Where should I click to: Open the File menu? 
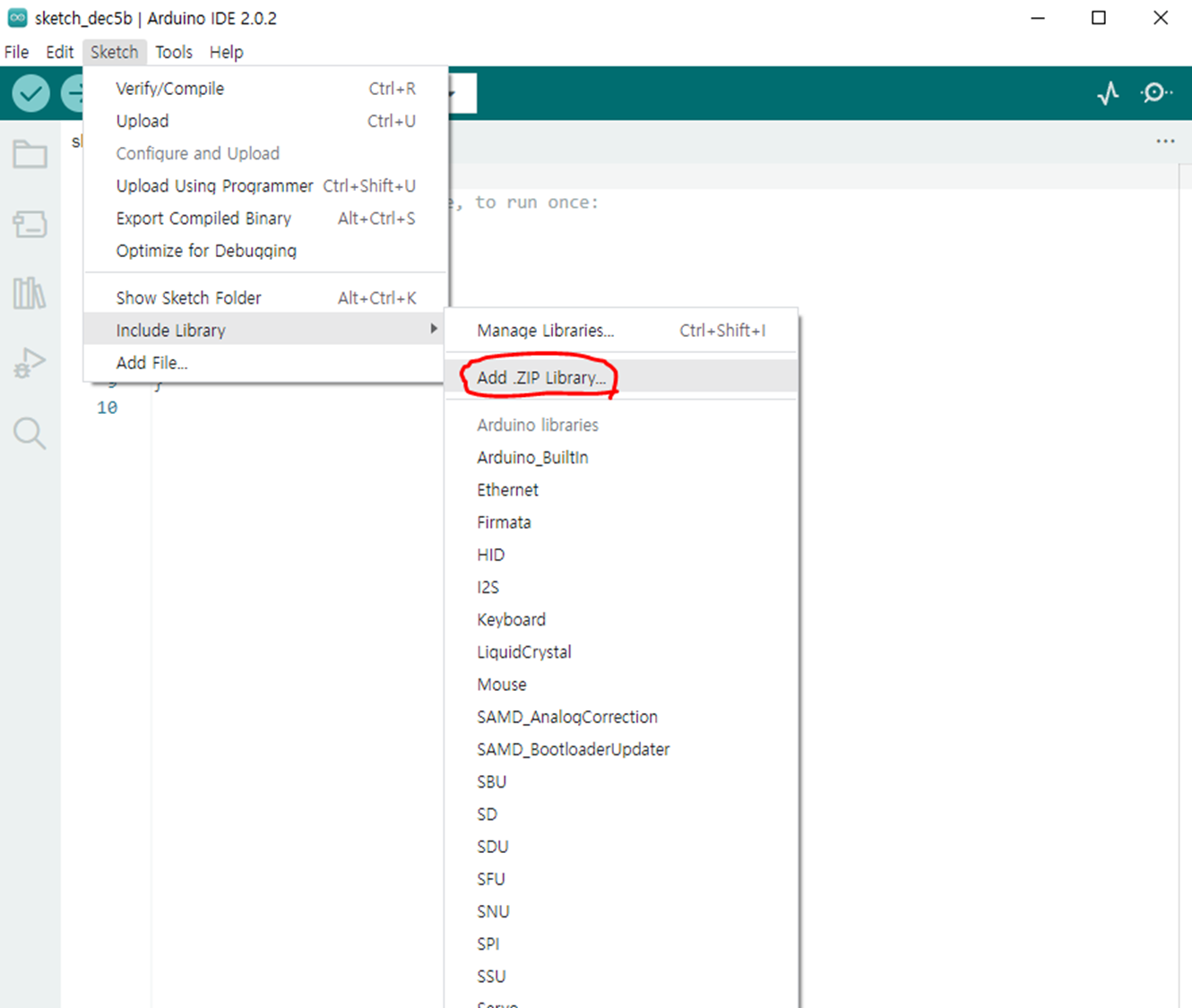click(17, 52)
